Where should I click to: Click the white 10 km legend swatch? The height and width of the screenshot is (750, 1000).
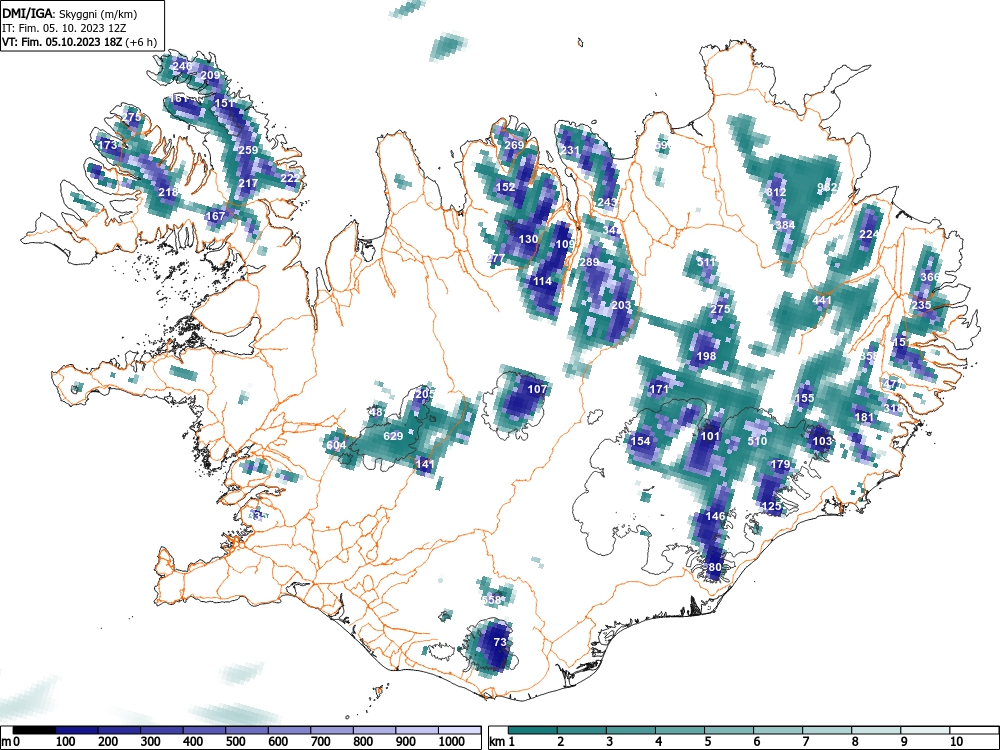974,730
